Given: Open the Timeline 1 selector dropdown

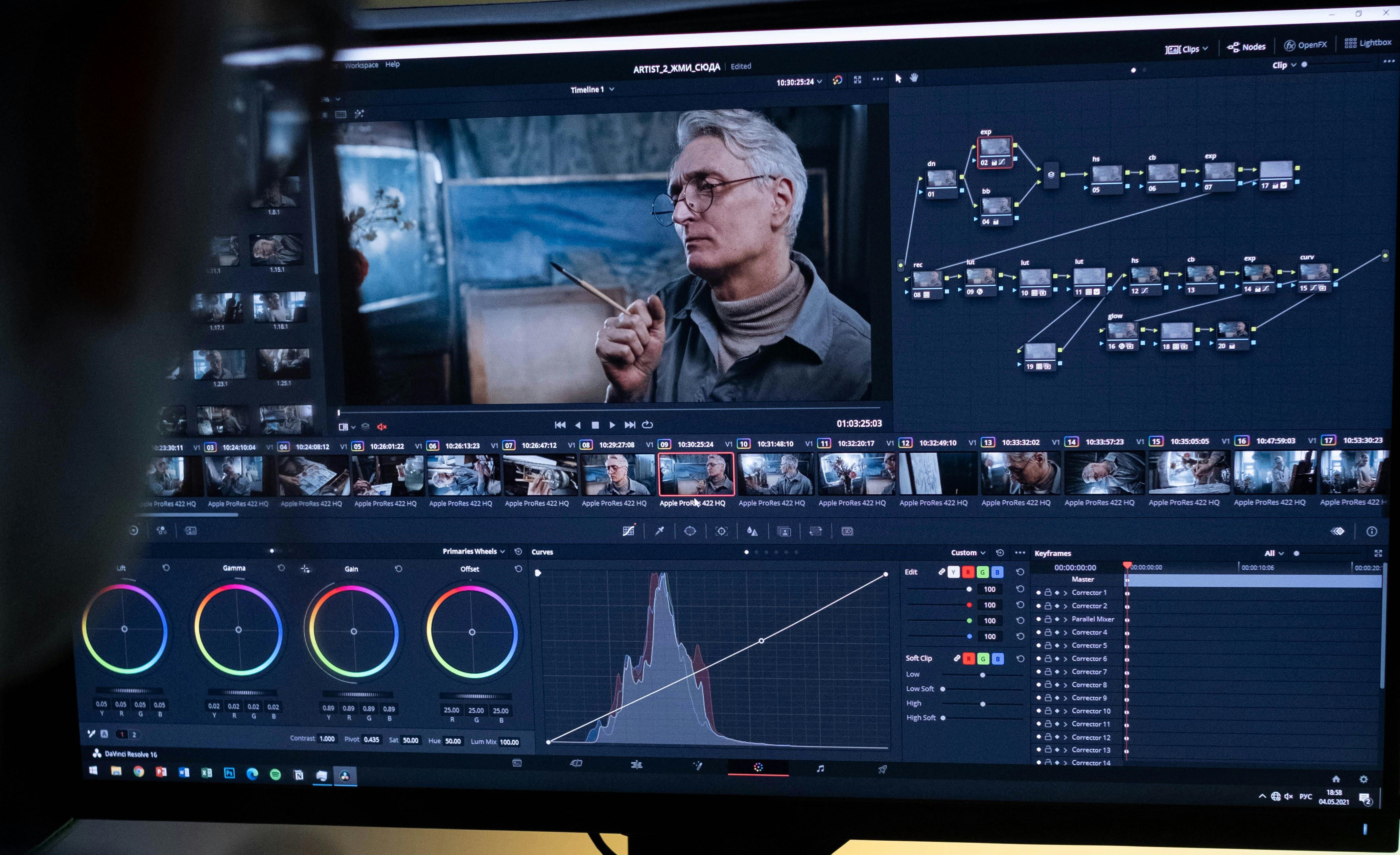Looking at the screenshot, I should click(592, 90).
